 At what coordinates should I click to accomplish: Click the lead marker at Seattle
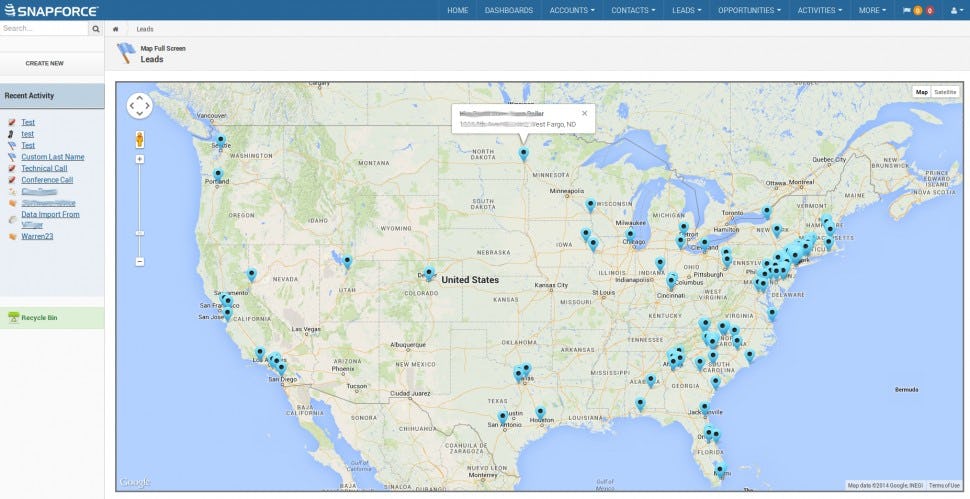point(221,141)
